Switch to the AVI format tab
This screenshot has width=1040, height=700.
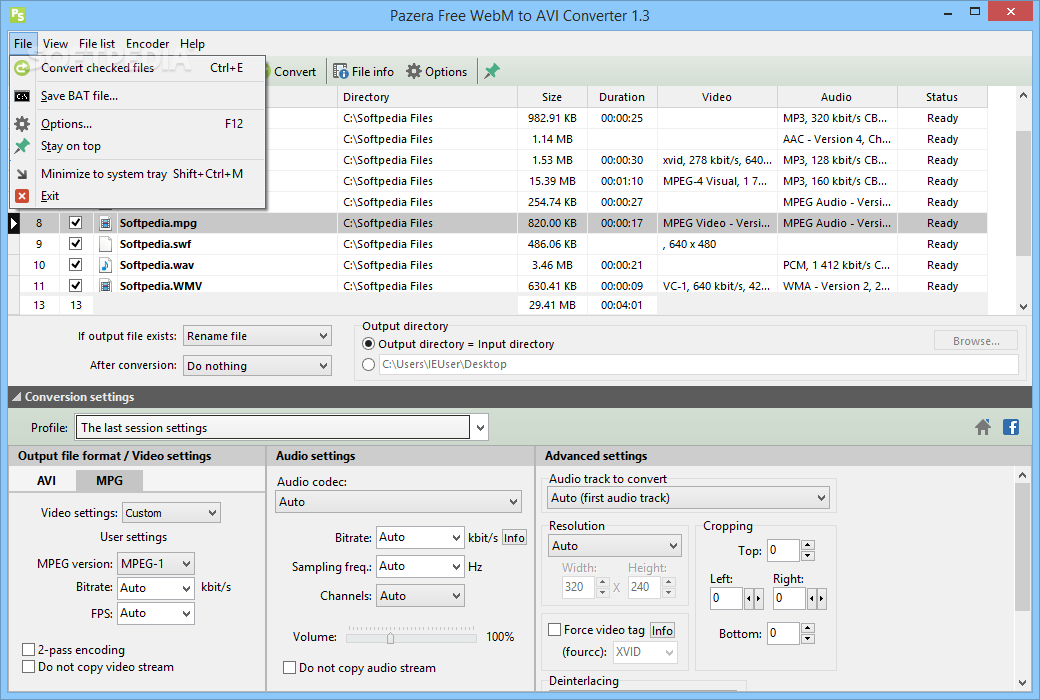pyautogui.click(x=46, y=480)
